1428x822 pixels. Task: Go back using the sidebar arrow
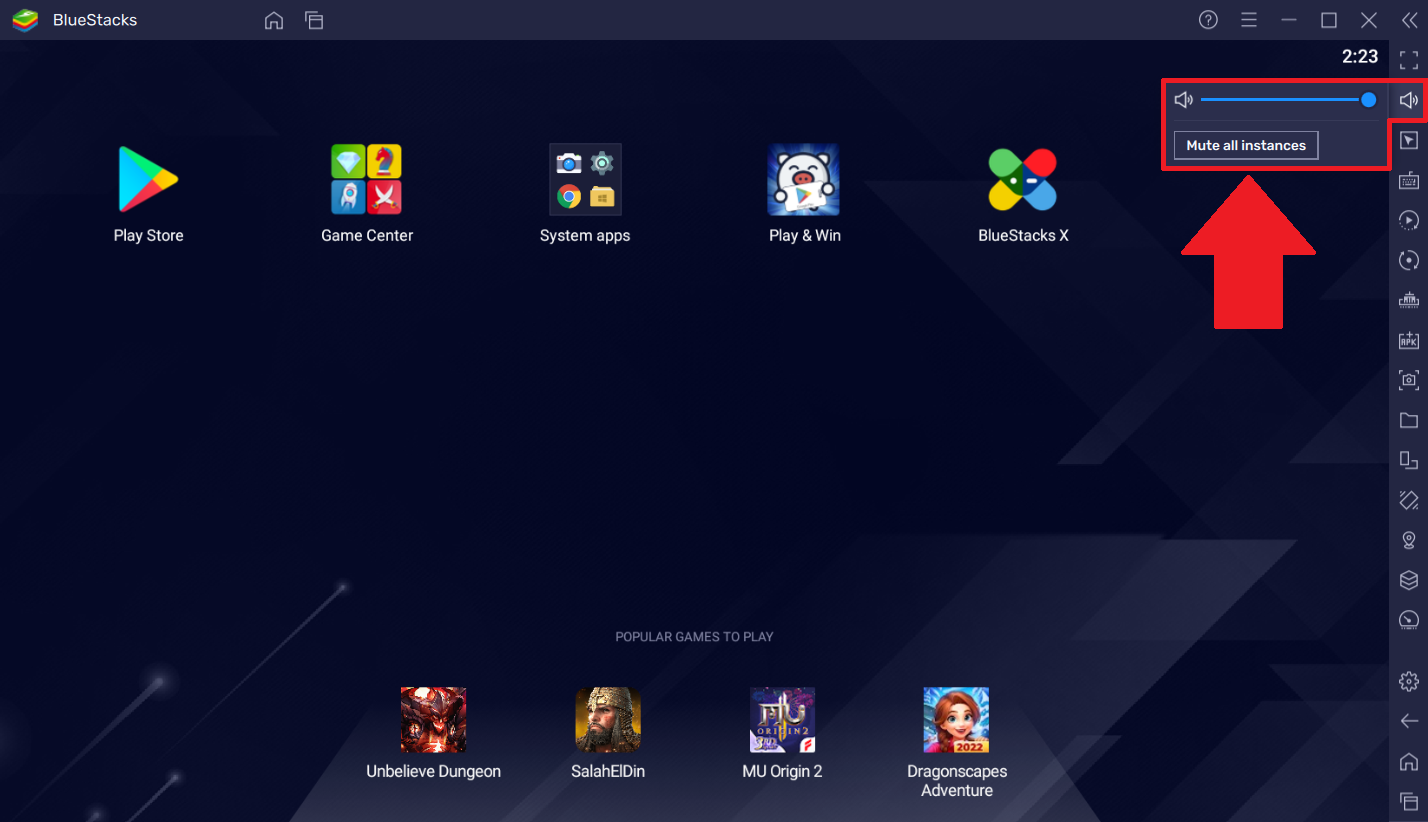click(1408, 720)
